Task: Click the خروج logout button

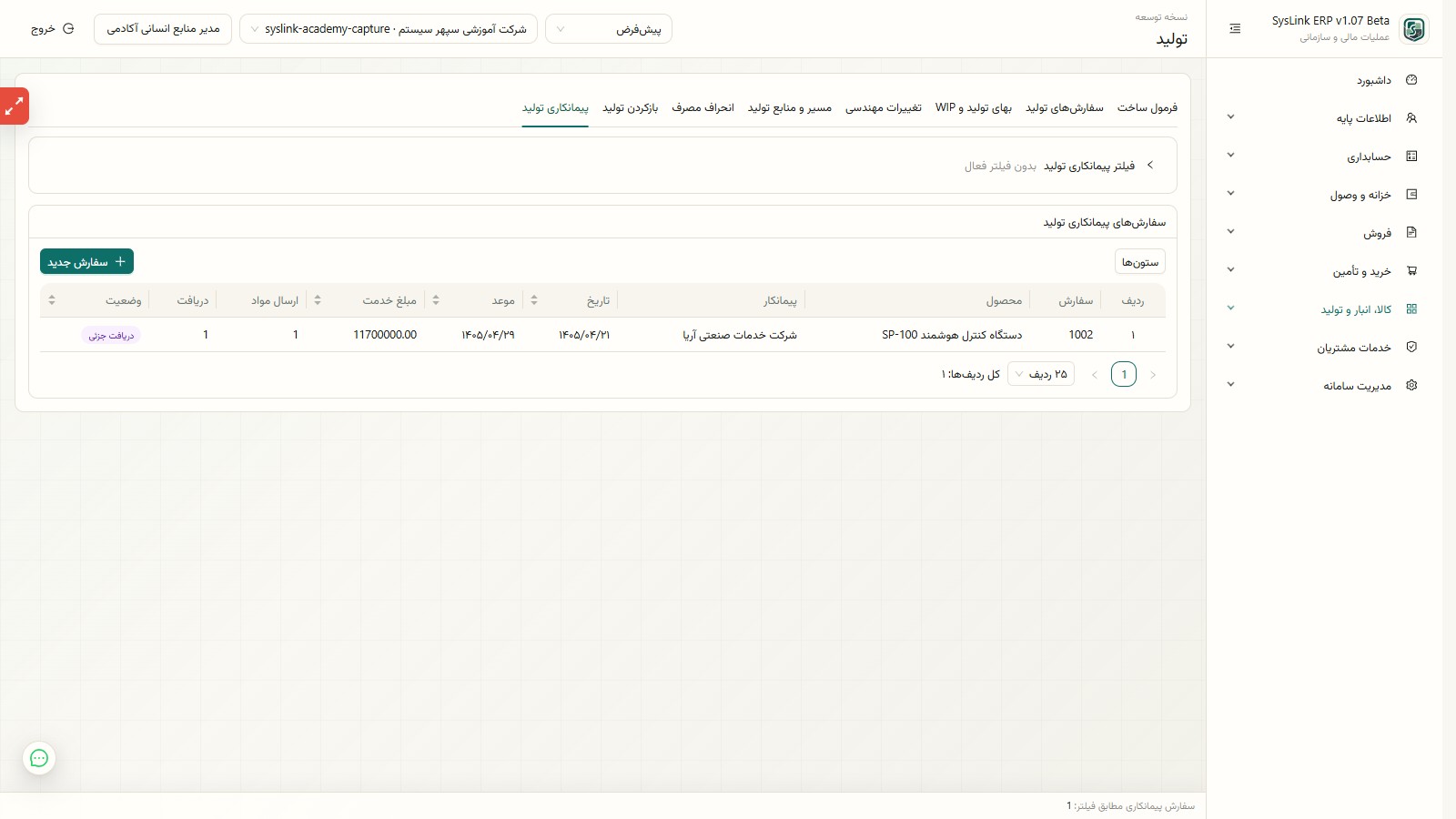Action: click(52, 29)
